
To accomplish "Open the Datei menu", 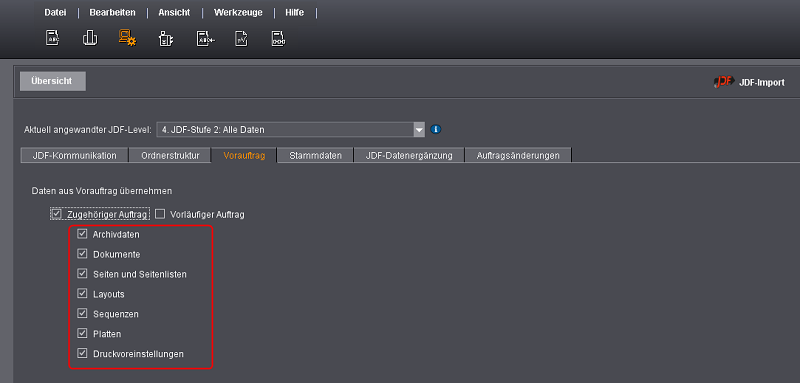I will [55, 13].
